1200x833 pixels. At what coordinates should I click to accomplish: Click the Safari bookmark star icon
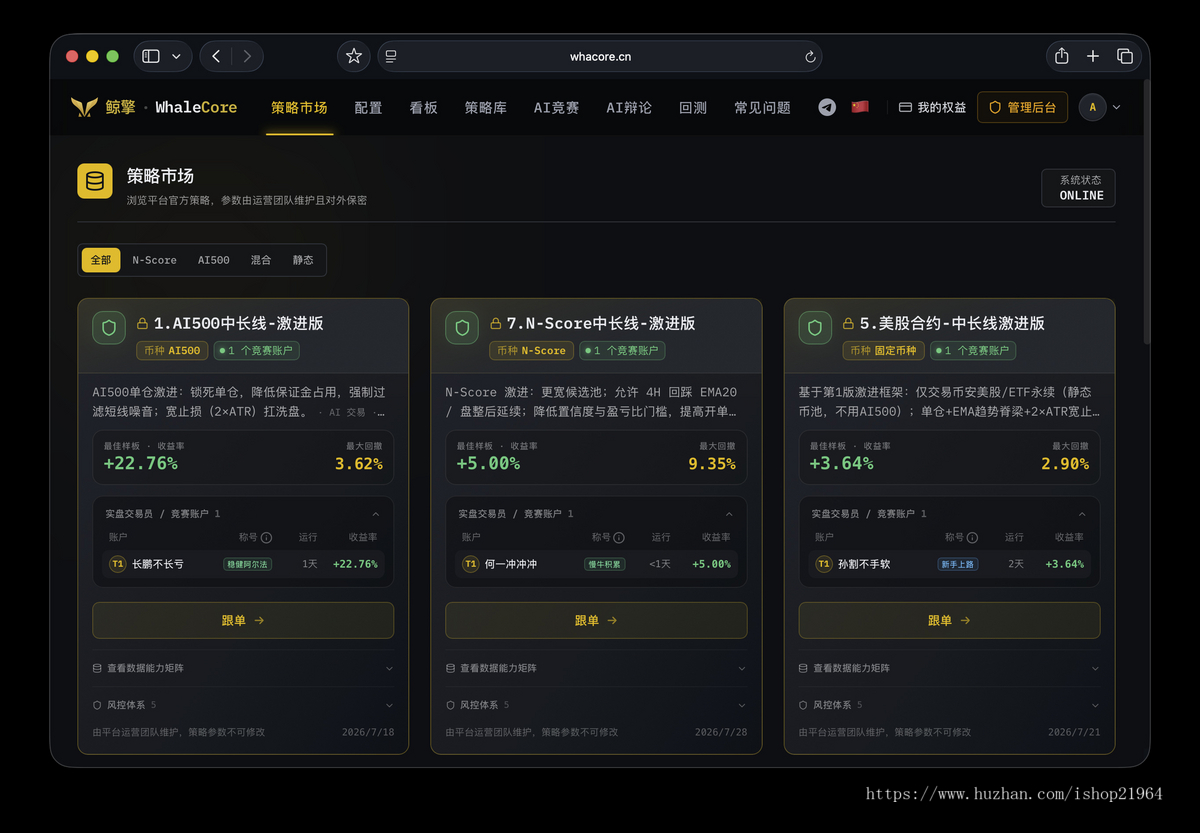click(x=354, y=56)
